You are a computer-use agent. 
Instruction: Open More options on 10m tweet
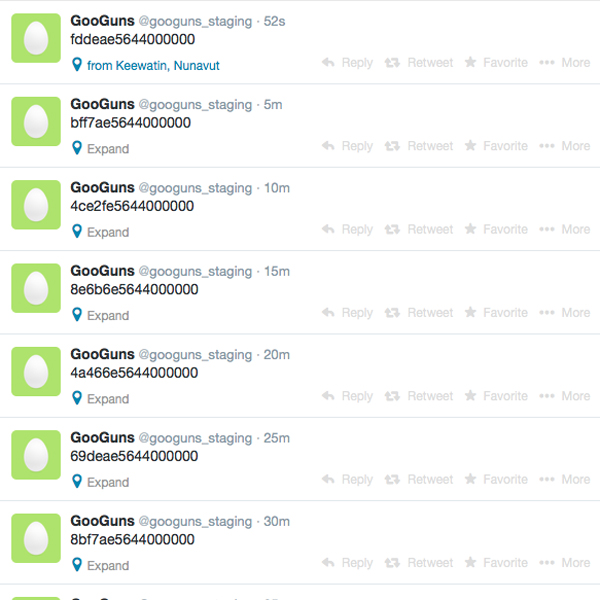[x=565, y=229]
